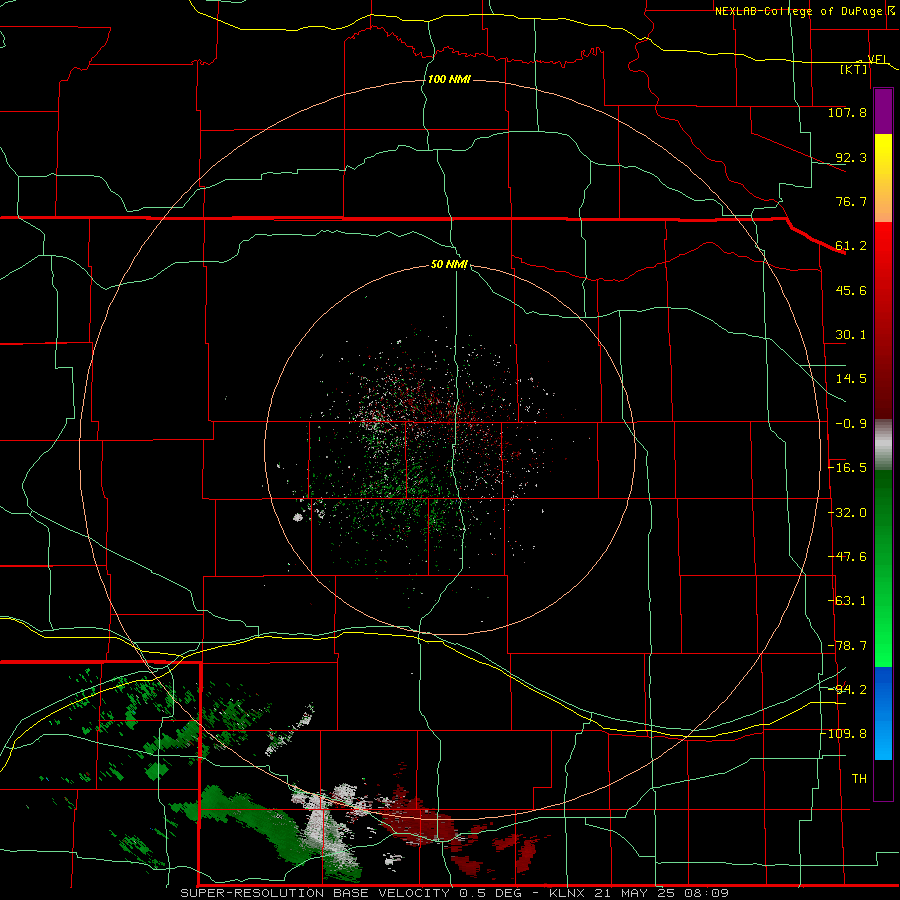Click the 45.6 scale value
This screenshot has width=900, height=900.
[x=851, y=290]
